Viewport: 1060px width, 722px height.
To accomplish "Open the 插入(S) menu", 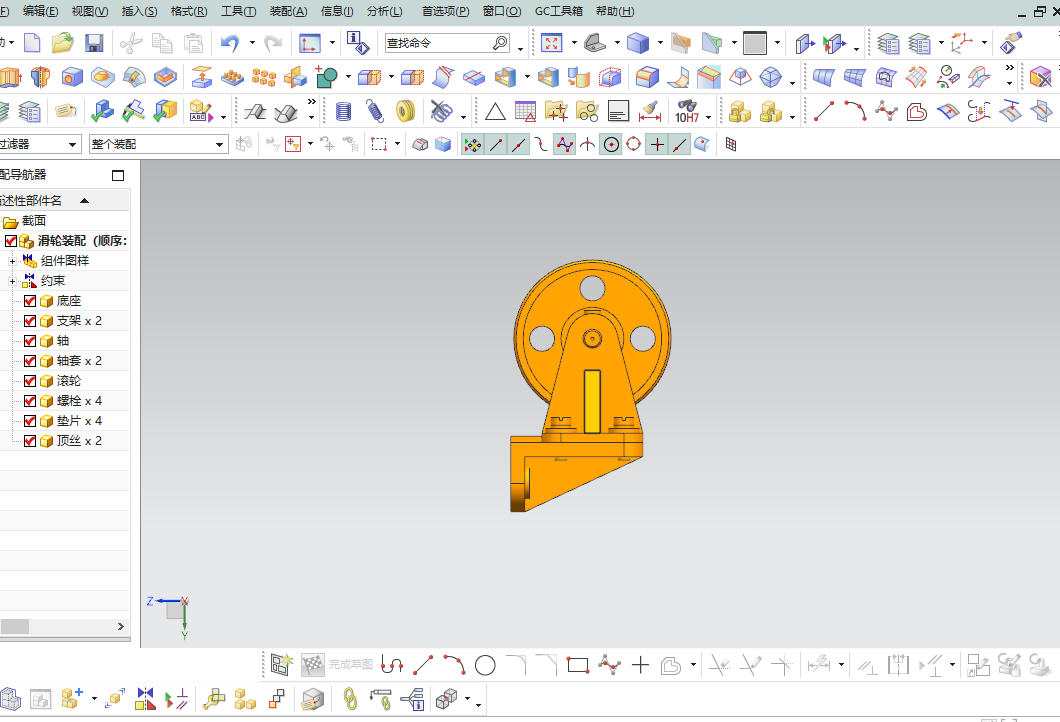I will click(x=139, y=11).
